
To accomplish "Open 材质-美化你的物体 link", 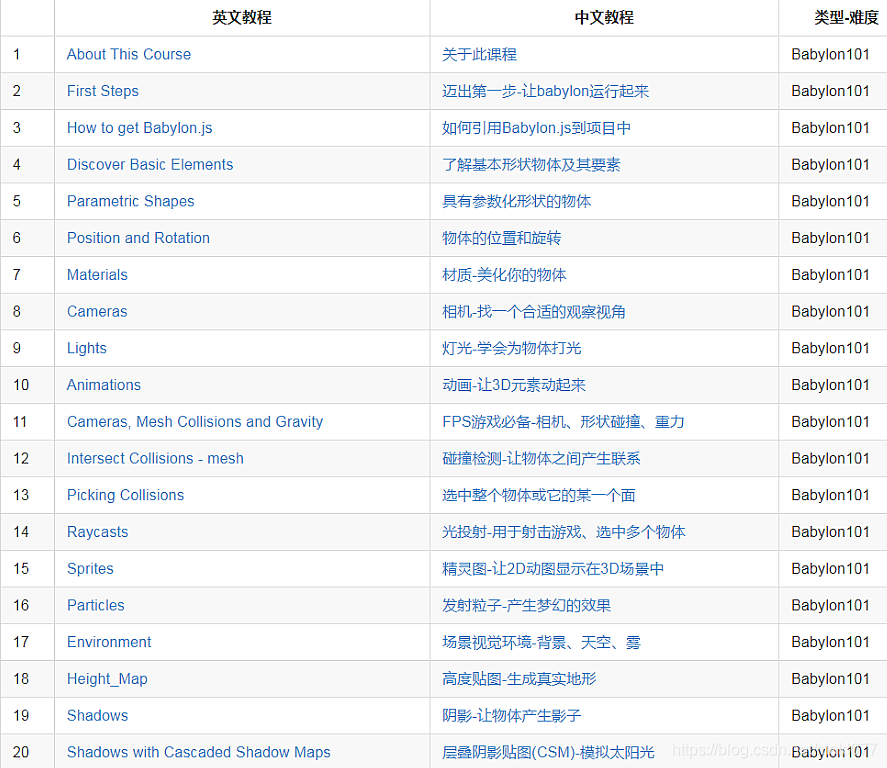I will click(504, 275).
